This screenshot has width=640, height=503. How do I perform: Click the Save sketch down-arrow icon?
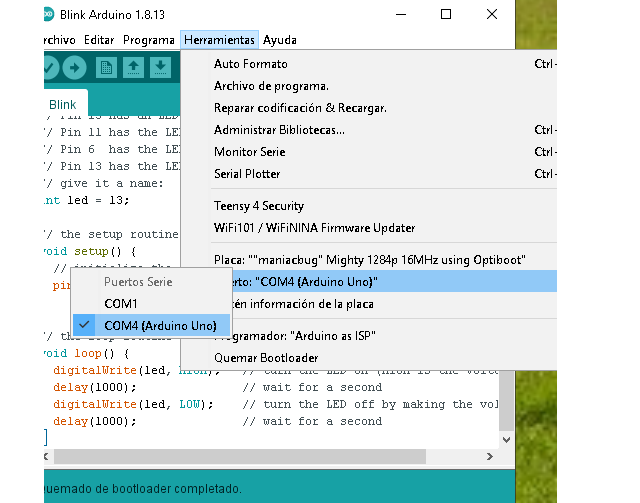click(159, 67)
